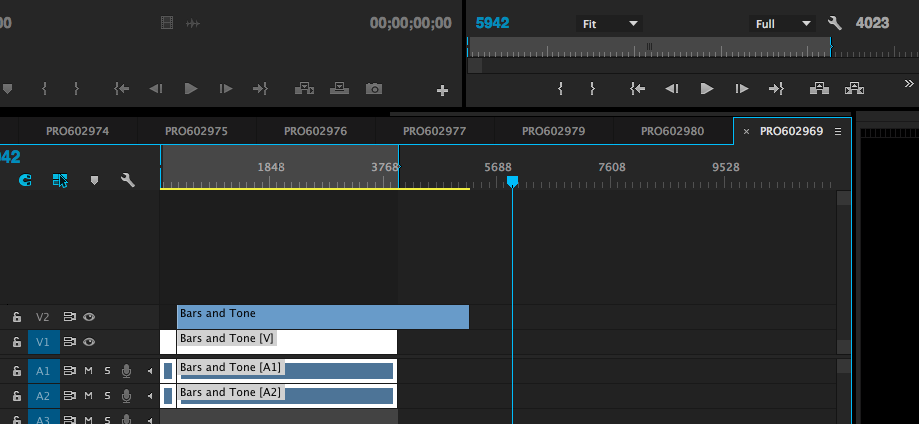Viewport: 919px width, 424px height.
Task: Mute track A1
Action: click(x=89, y=371)
